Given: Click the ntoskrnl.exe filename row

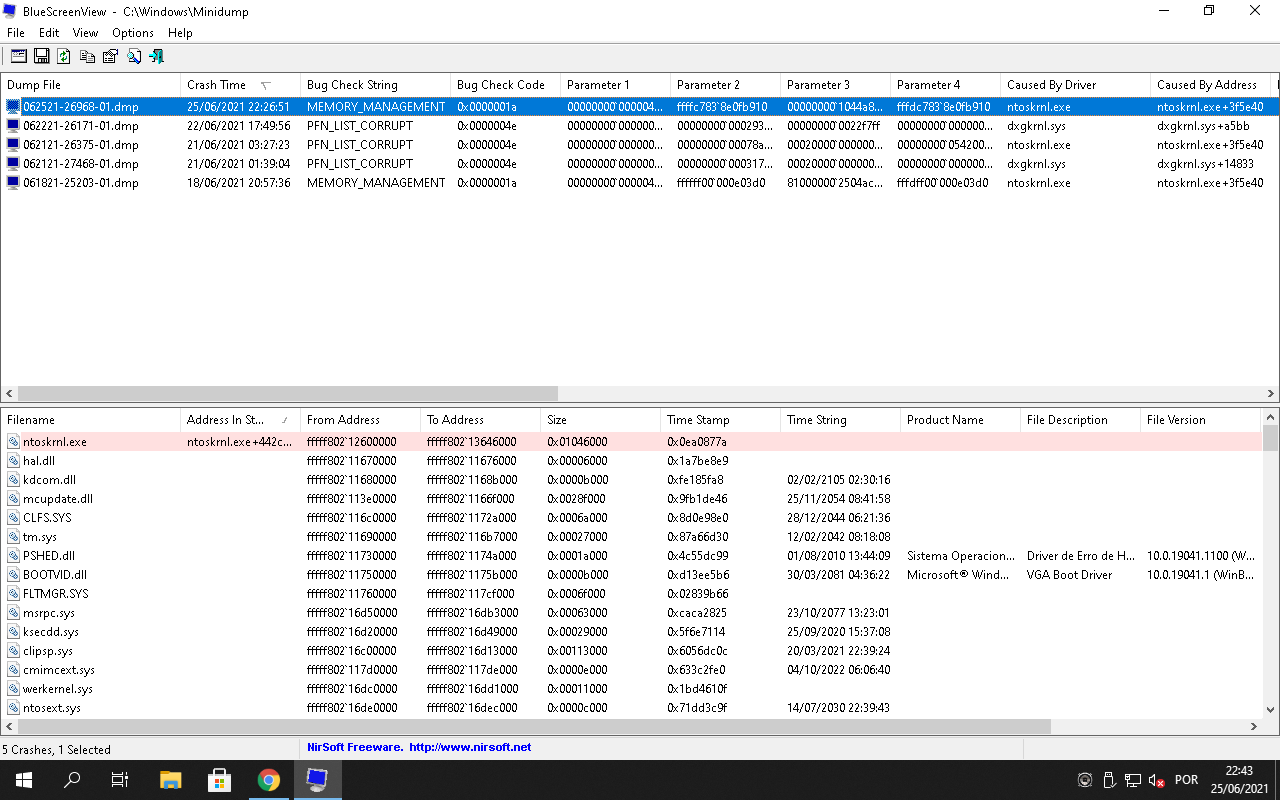Looking at the screenshot, I should (632, 442).
